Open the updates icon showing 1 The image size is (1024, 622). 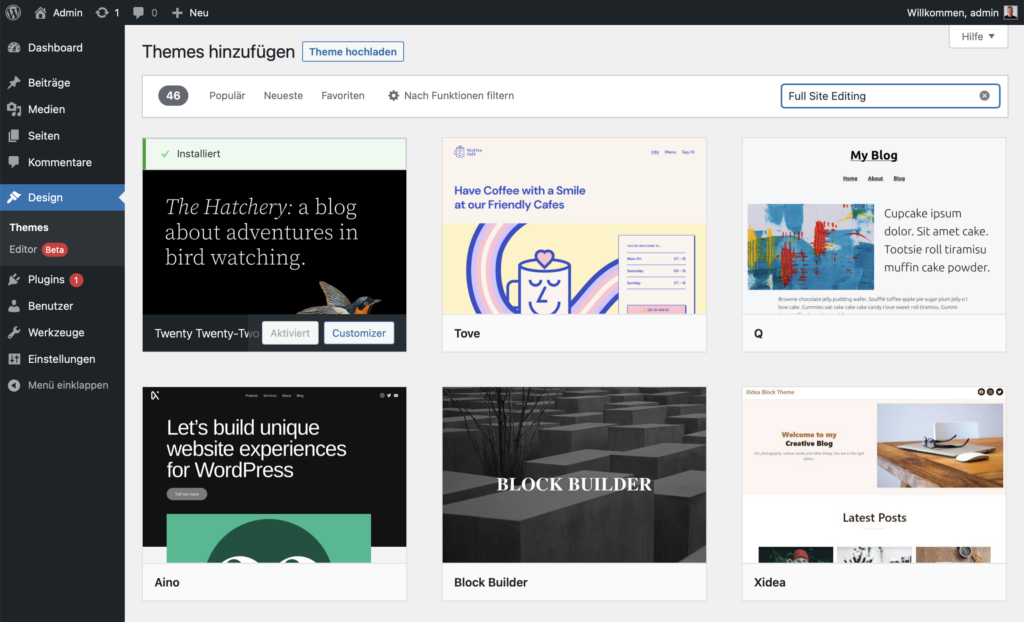click(x=102, y=12)
